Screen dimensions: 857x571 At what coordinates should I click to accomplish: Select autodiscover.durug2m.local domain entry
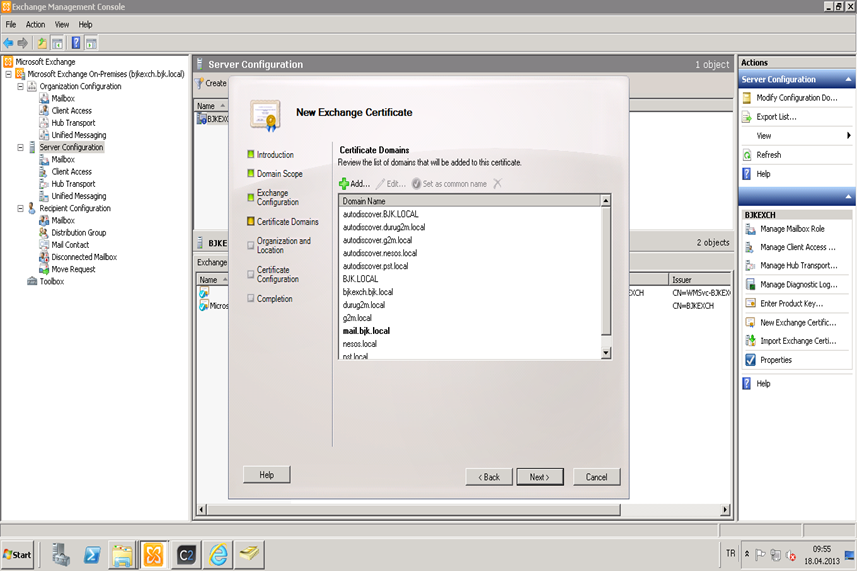point(384,227)
